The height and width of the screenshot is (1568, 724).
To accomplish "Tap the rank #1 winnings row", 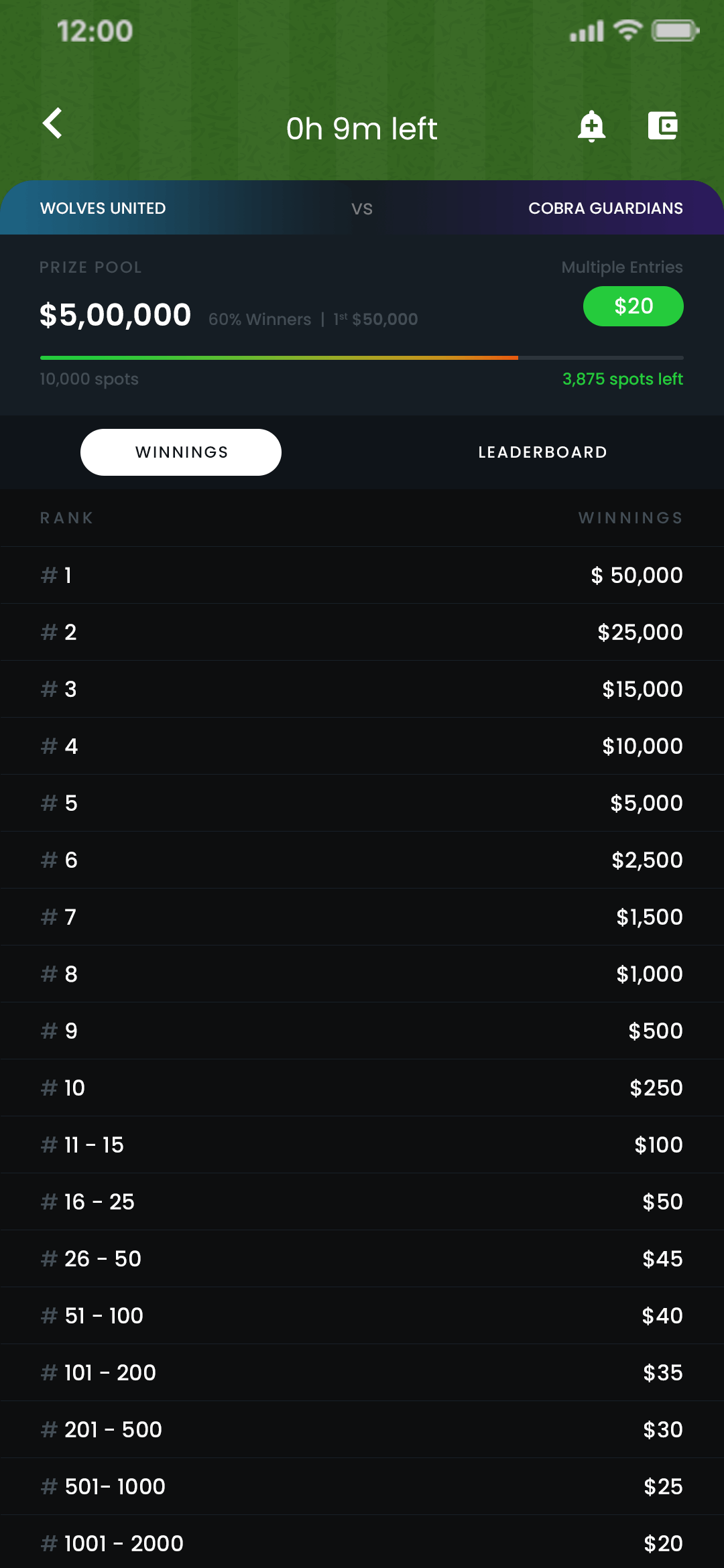I will (x=362, y=575).
